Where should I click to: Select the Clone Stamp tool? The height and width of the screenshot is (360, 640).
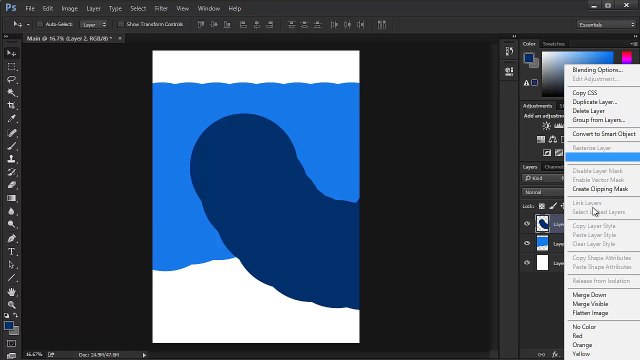pos(11,159)
